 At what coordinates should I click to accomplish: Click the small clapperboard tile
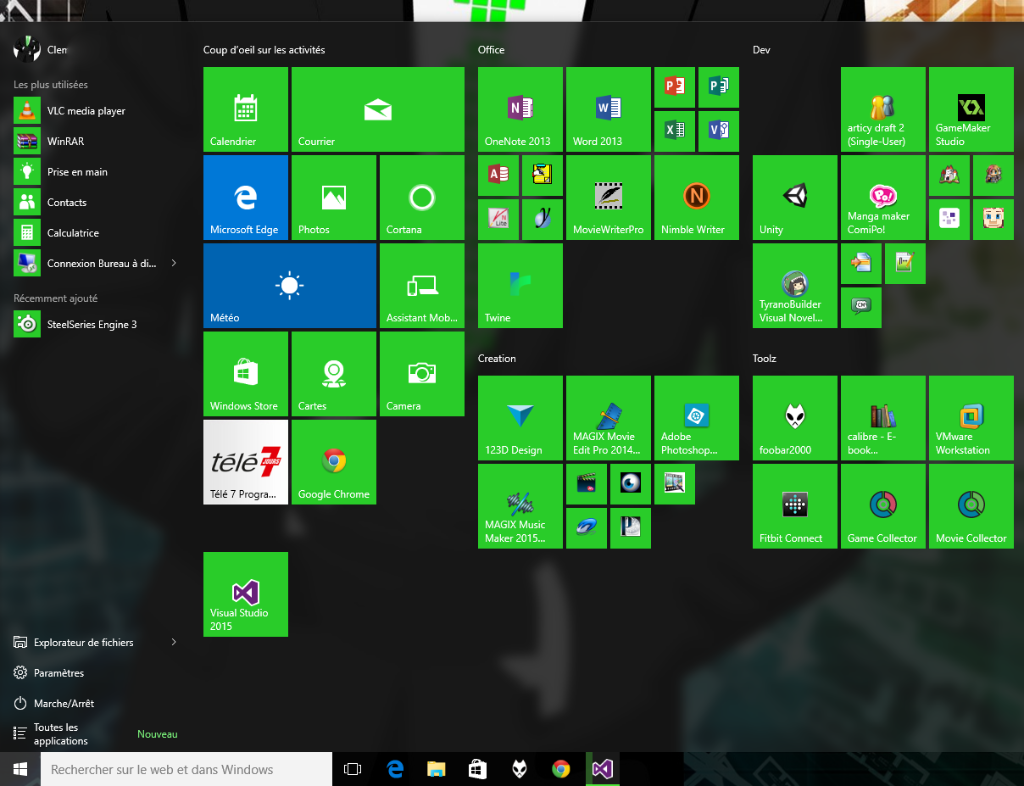point(586,484)
